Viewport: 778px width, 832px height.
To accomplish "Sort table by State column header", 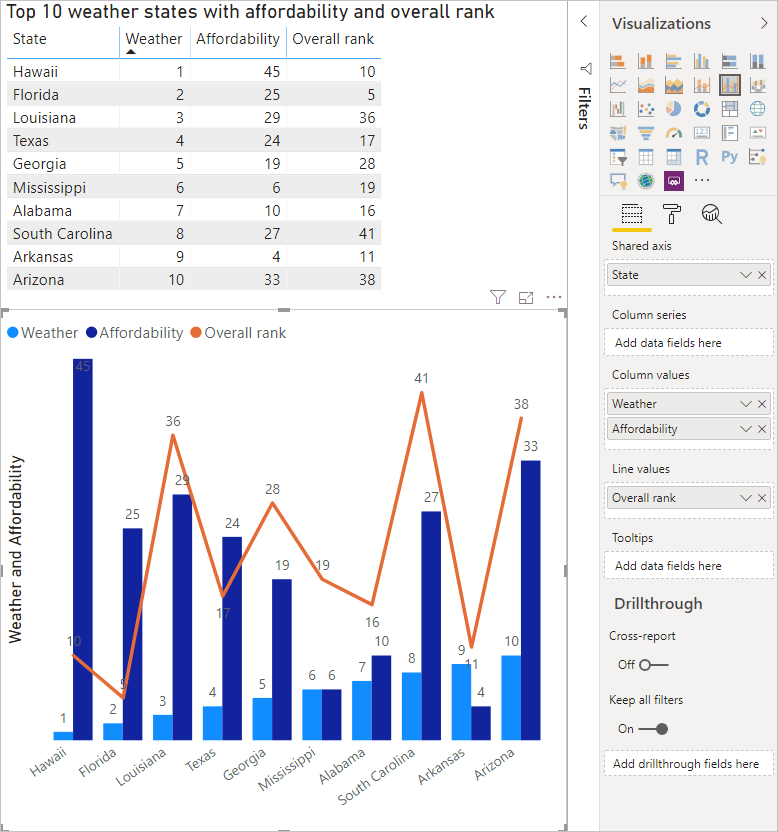I will (30, 39).
